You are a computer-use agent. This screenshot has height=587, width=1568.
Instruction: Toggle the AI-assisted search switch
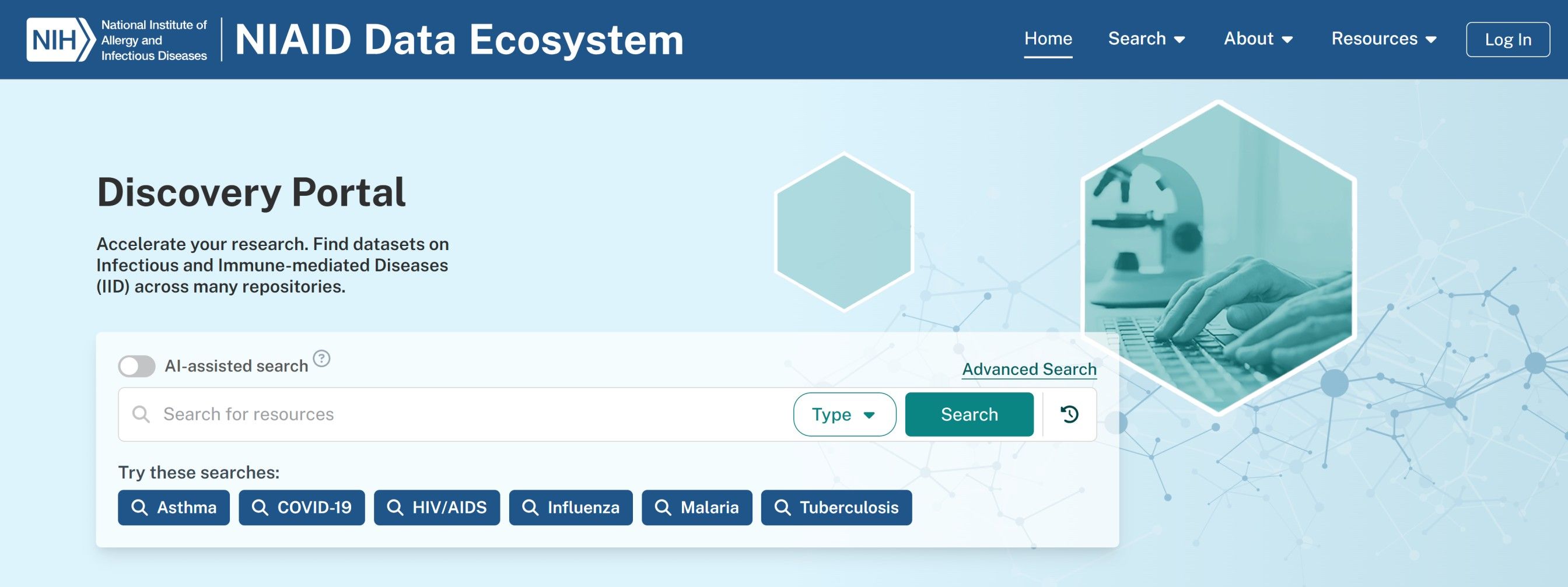[137, 366]
